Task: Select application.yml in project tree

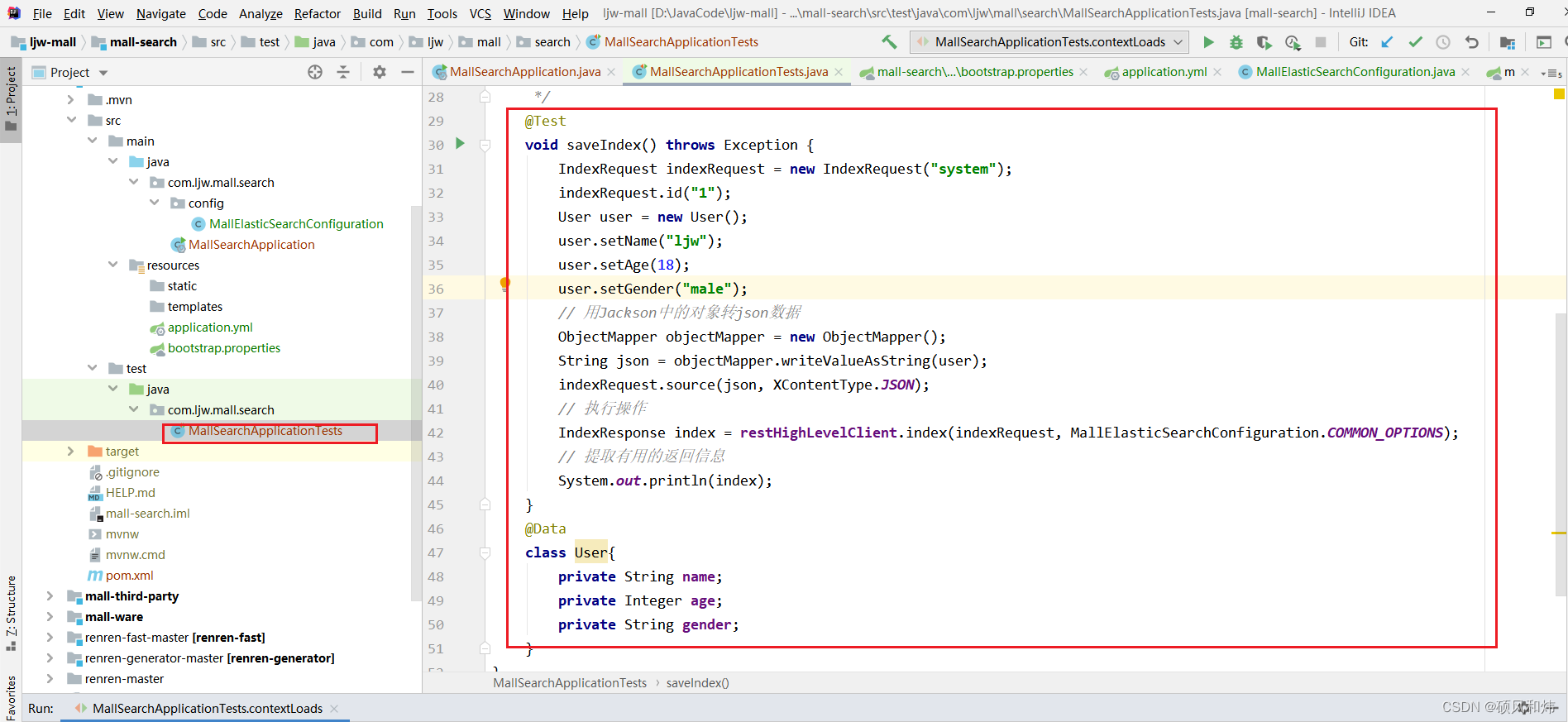Action: (210, 328)
